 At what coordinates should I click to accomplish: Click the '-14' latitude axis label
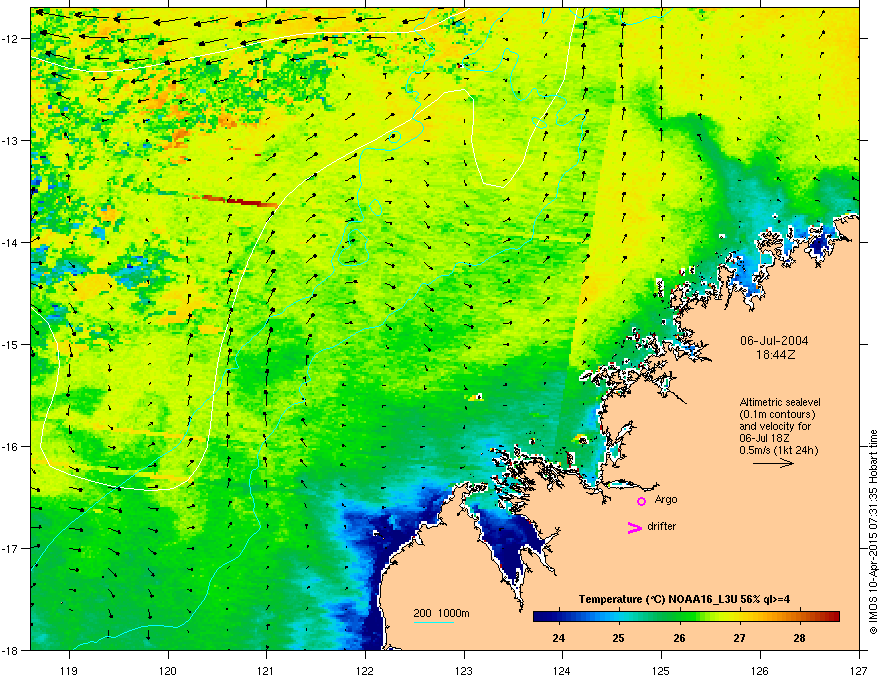(x=10, y=242)
